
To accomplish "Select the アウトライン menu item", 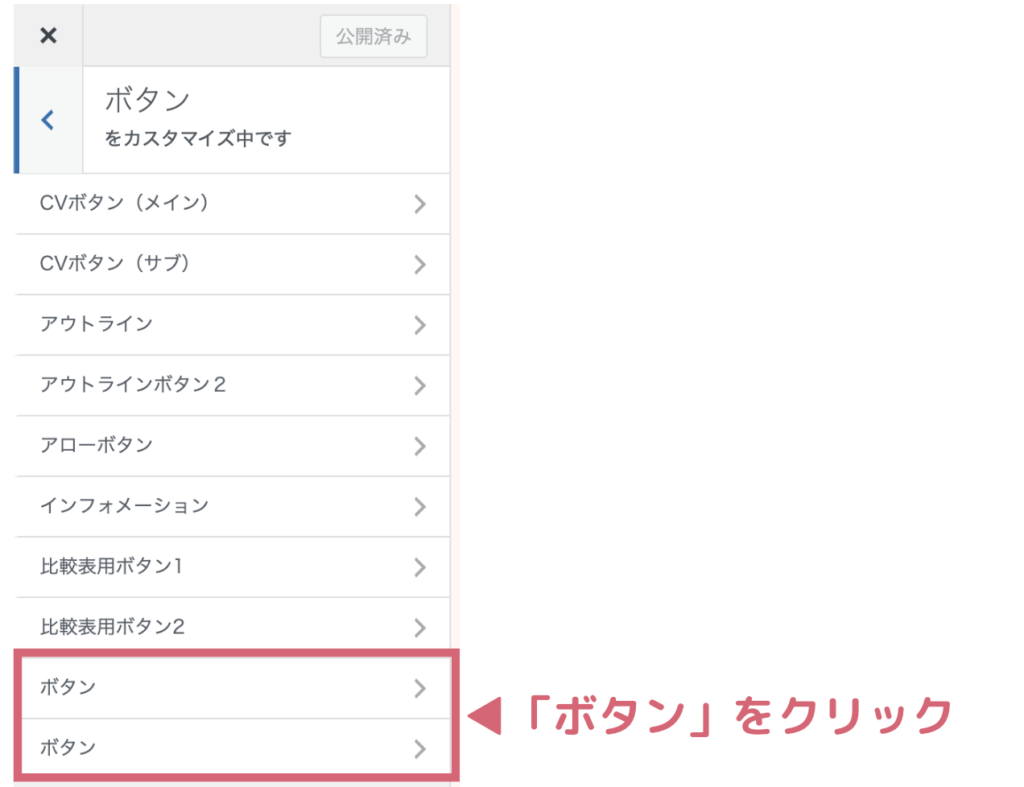I will 232,325.
